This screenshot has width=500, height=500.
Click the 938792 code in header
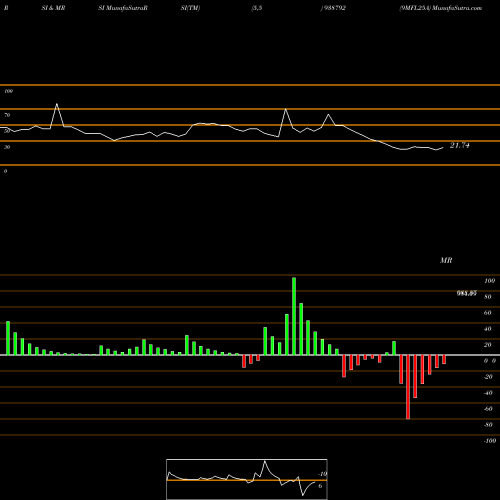[x=334, y=8]
